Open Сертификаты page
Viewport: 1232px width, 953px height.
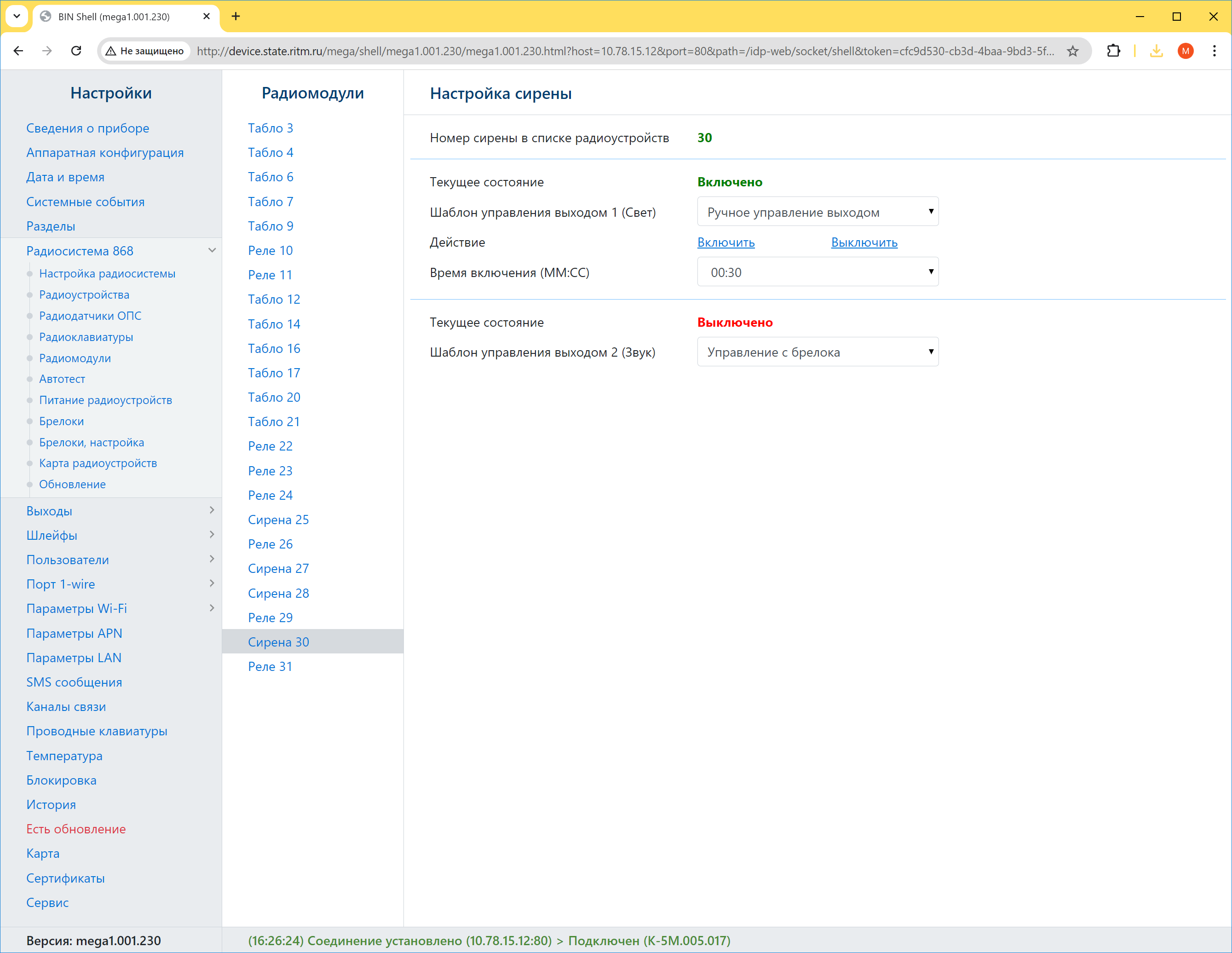65,878
